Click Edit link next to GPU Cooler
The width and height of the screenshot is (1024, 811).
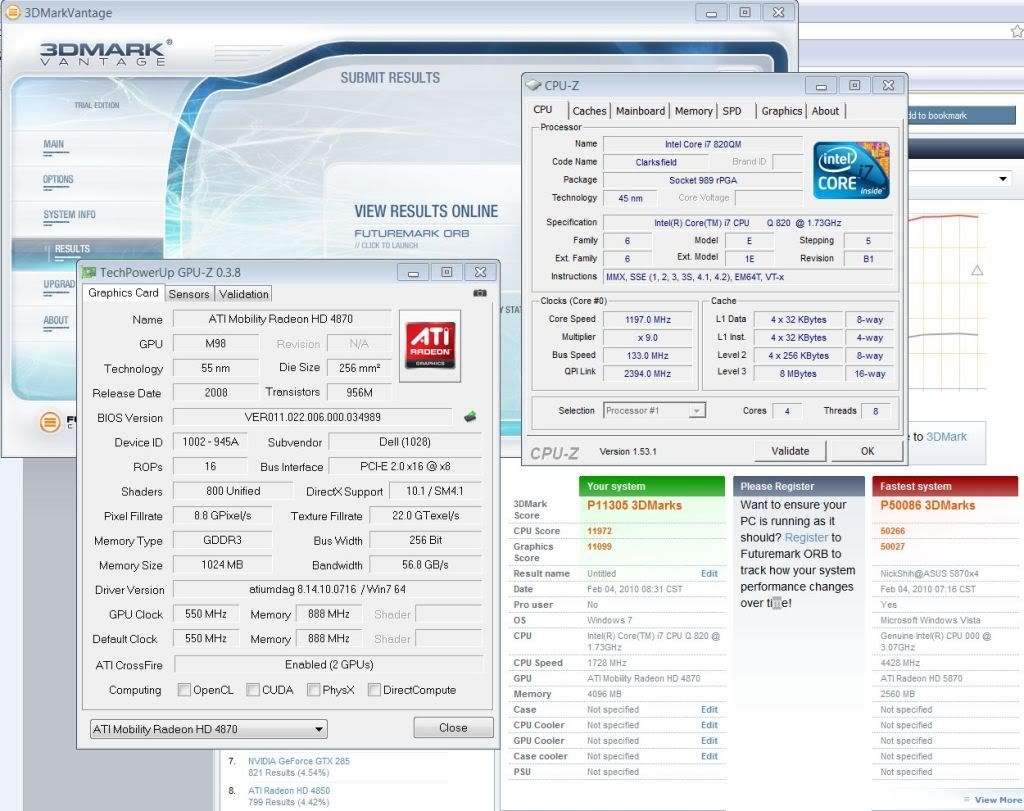click(709, 740)
